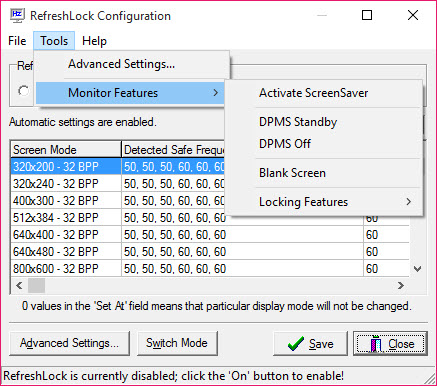Click the horizontal scrollbar thumb
This screenshot has height=386, width=437.
tap(36, 285)
